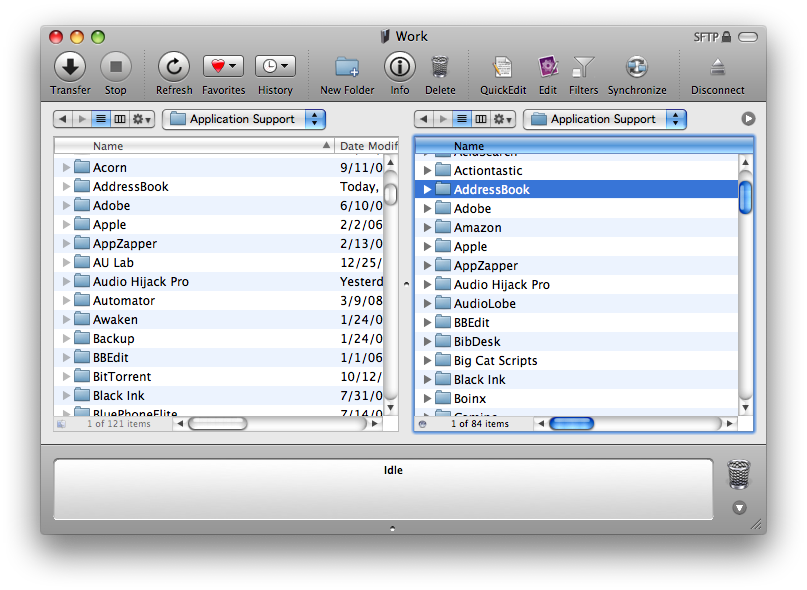This screenshot has height=590, width=807.
Task: Expand selected AddressBook folder in right pane
Action: (x=427, y=189)
